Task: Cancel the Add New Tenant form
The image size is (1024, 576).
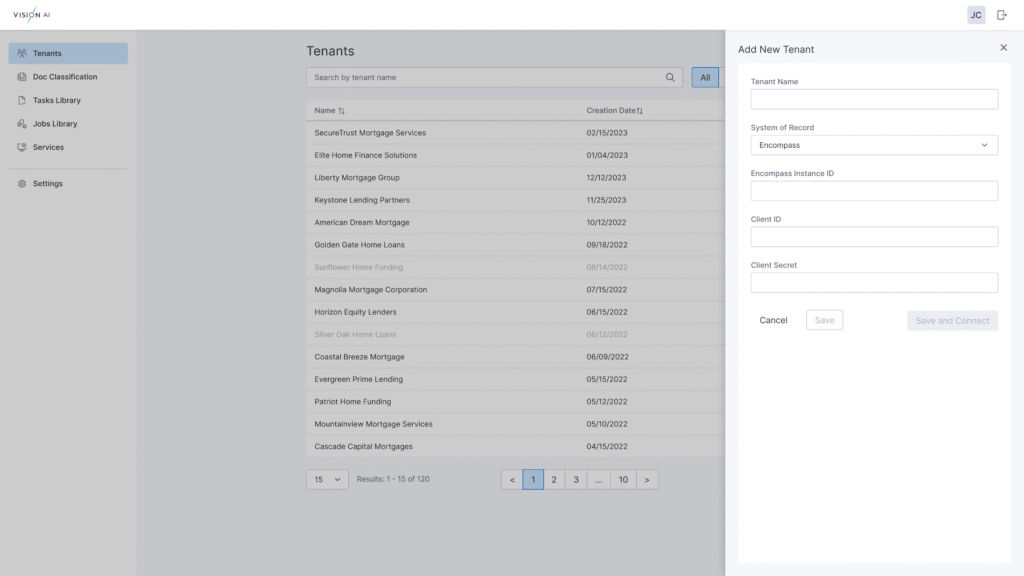Action: pyautogui.click(x=774, y=320)
